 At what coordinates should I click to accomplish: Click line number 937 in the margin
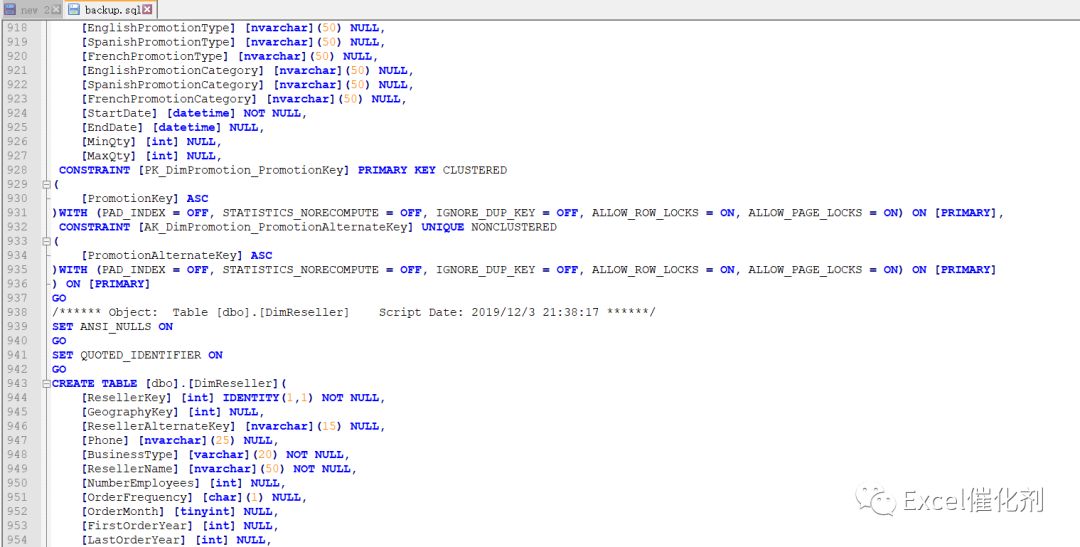point(17,298)
